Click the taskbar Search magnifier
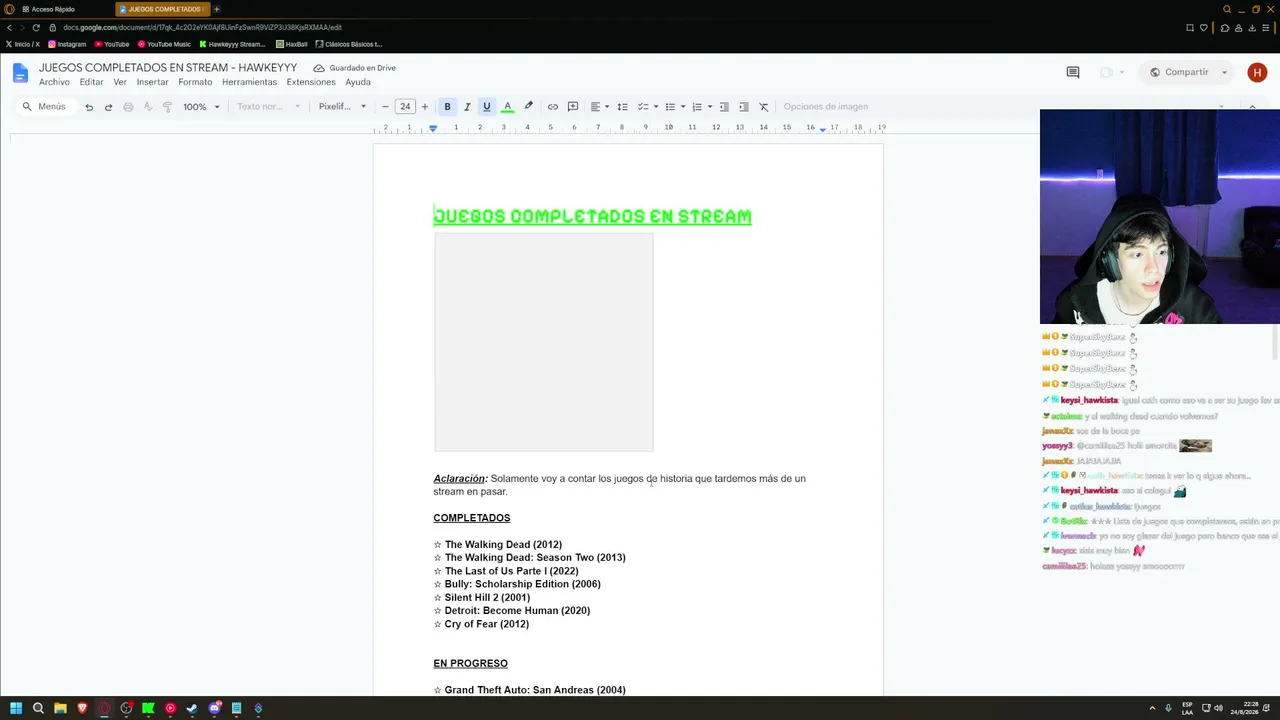1280x720 pixels. coord(38,708)
